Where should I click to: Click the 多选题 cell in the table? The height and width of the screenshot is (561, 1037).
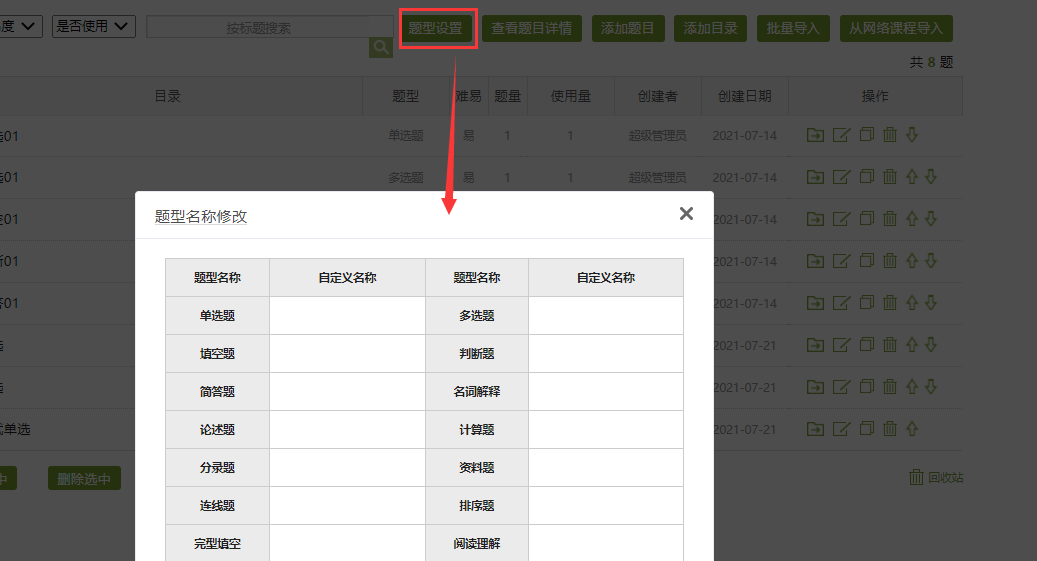(405, 177)
